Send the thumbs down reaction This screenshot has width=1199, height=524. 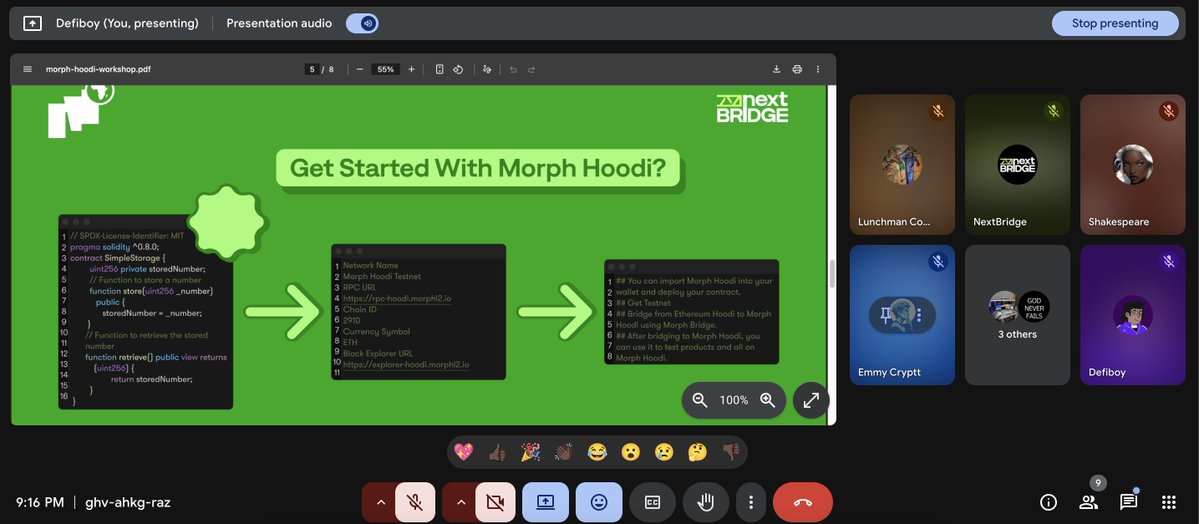coord(731,452)
